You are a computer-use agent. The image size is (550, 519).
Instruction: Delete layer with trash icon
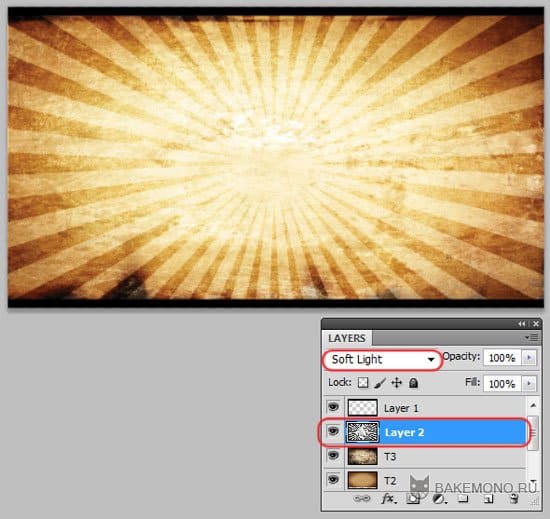point(514,498)
